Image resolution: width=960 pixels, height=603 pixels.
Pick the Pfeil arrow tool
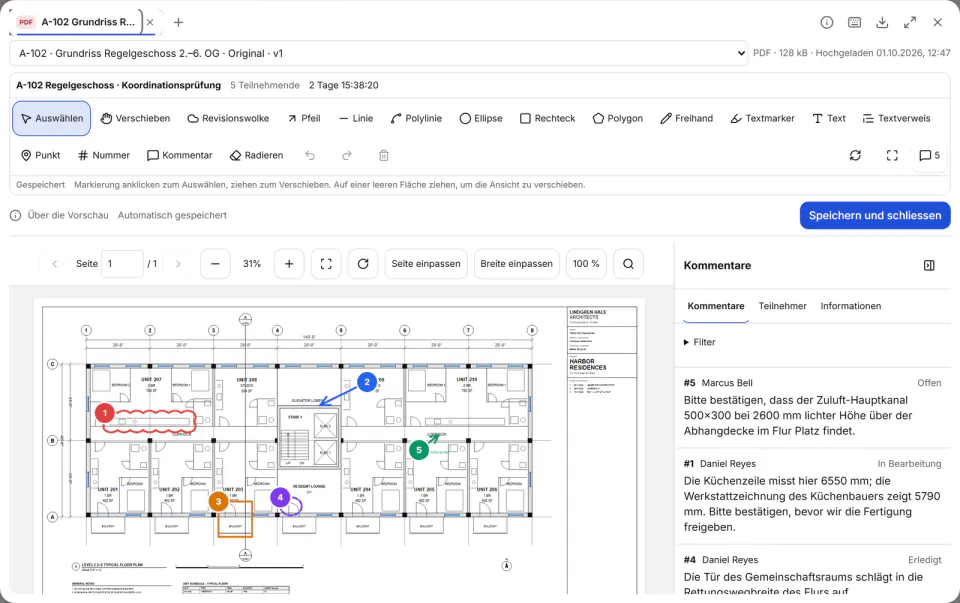click(x=304, y=118)
